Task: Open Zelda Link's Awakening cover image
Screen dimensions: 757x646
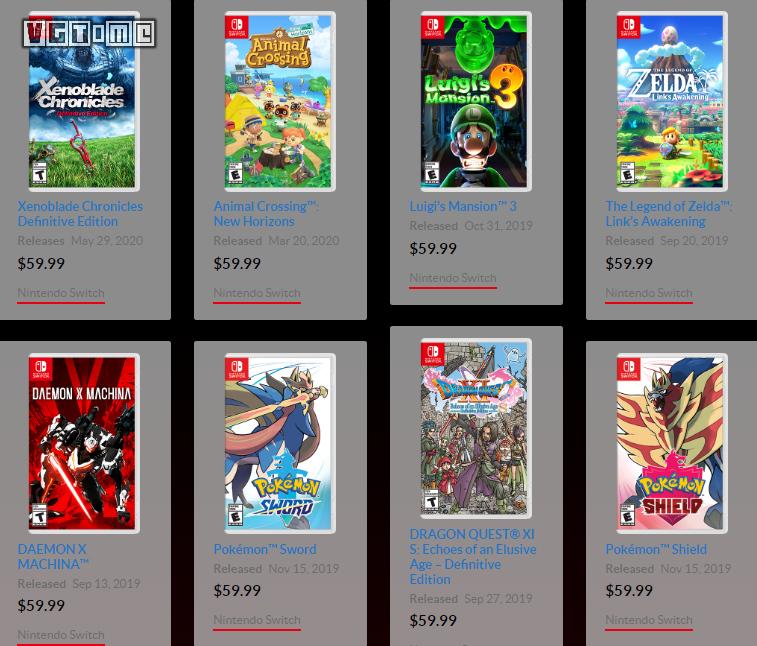Action: point(672,101)
